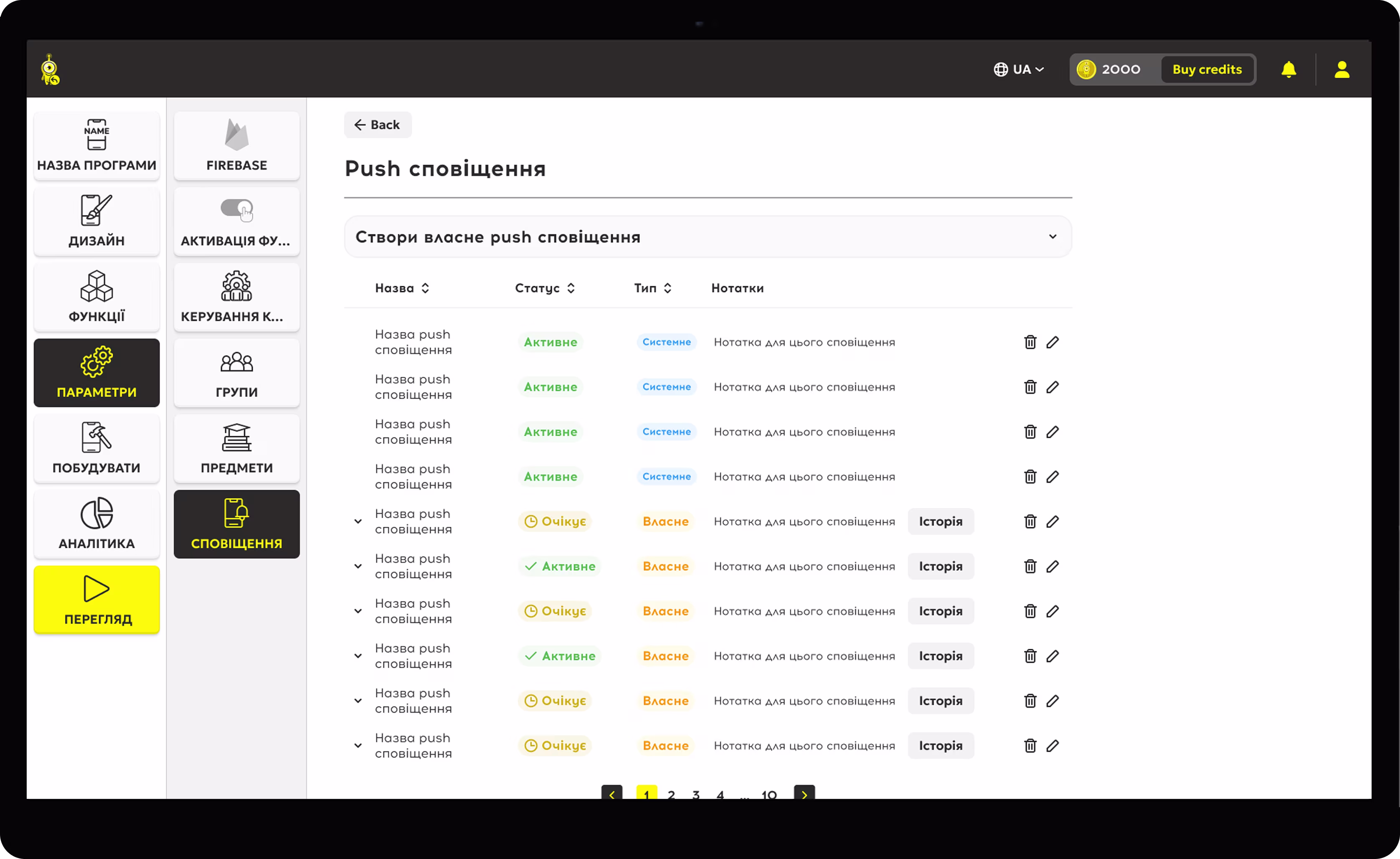
Task: Click the Buy credits button
Action: [x=1207, y=69]
